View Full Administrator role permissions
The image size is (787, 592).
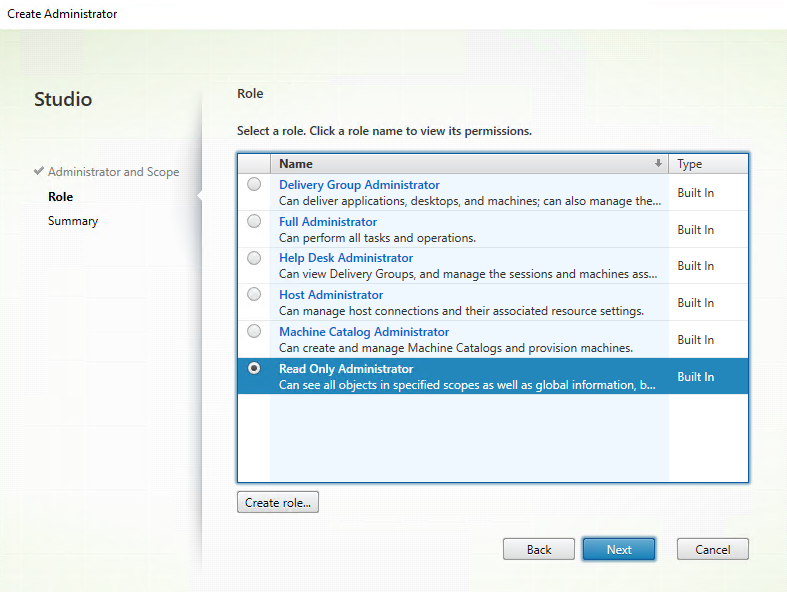click(328, 222)
